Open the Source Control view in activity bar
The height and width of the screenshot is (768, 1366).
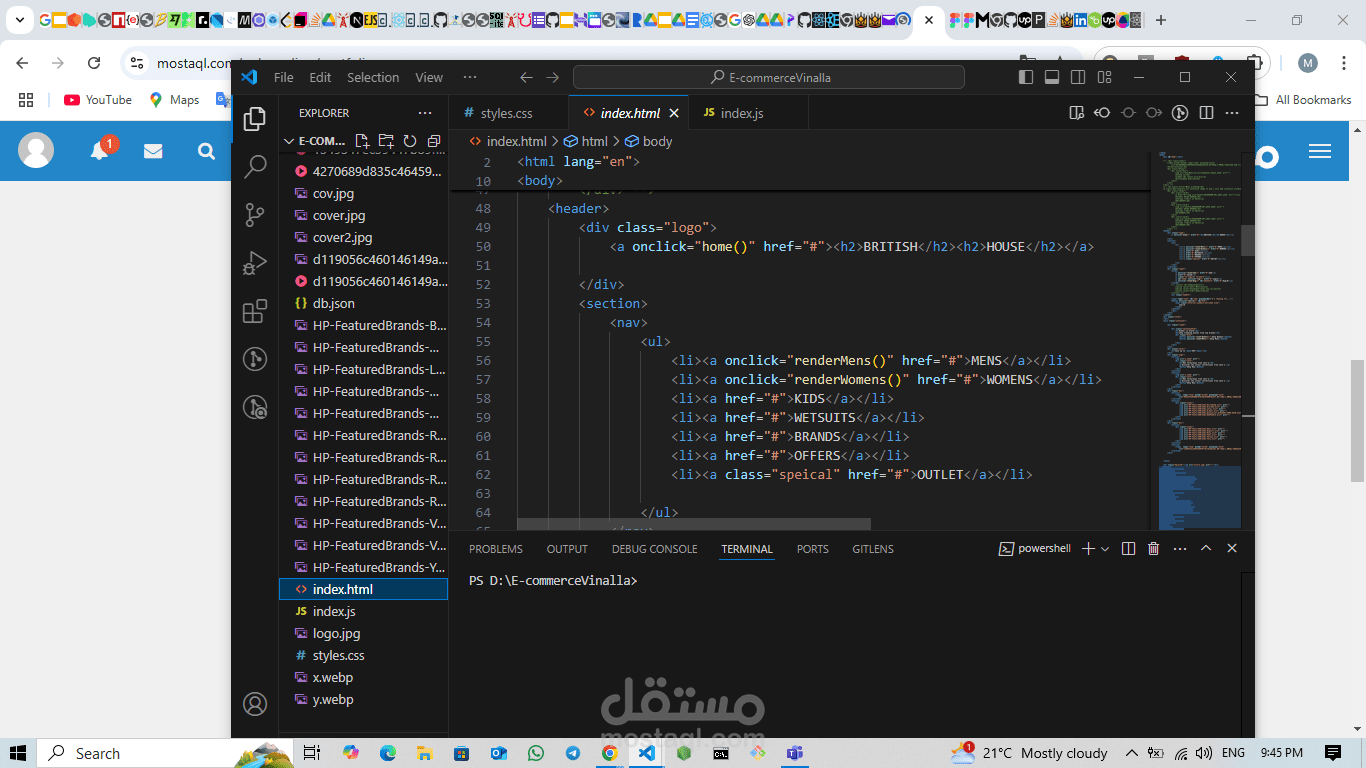click(x=255, y=214)
